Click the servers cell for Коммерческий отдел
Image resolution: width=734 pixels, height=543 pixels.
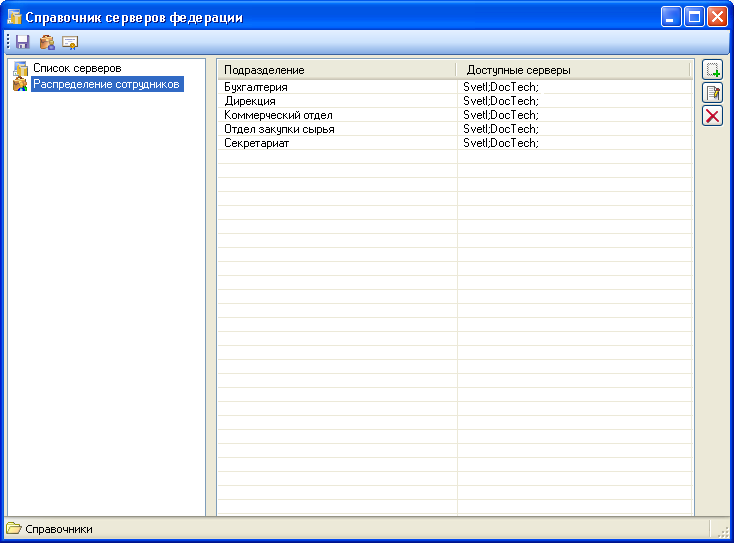click(x=574, y=115)
